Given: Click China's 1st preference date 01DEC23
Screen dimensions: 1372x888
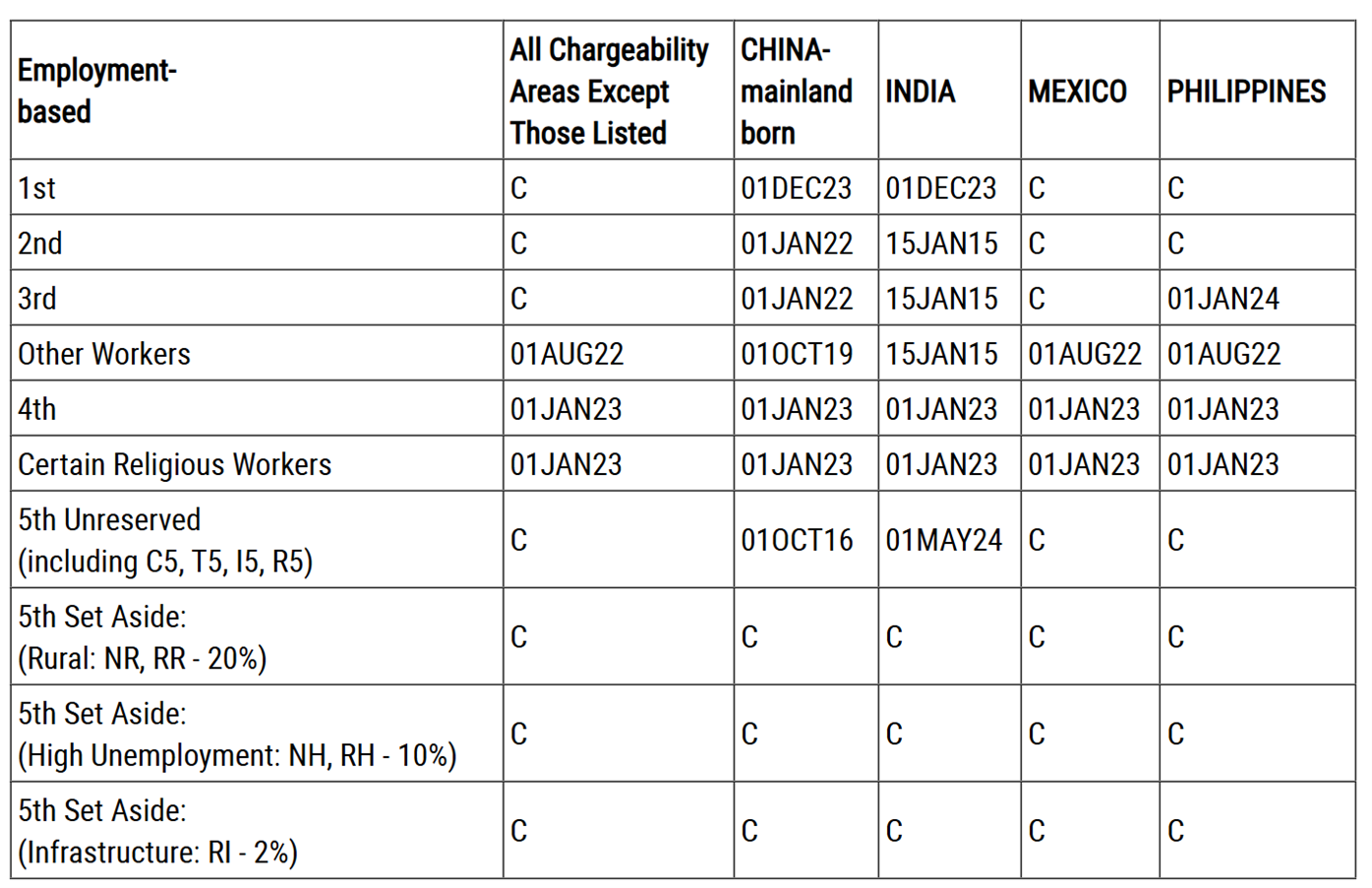Looking at the screenshot, I should pyautogui.click(x=796, y=188).
